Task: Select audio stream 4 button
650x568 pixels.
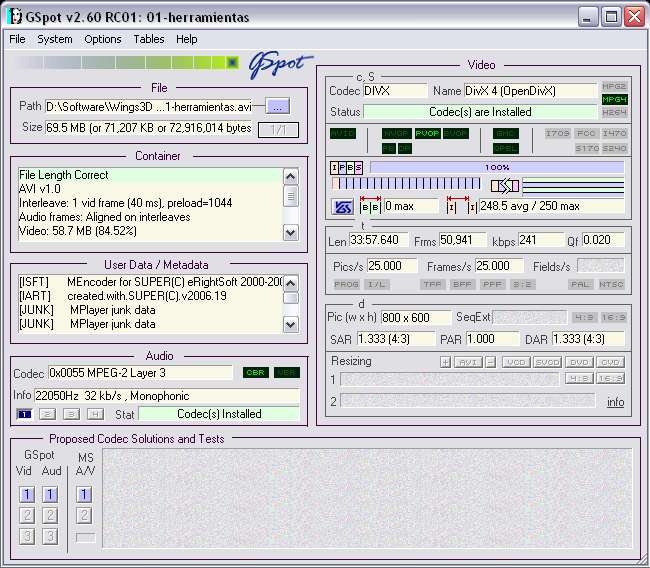Action: (x=95, y=414)
